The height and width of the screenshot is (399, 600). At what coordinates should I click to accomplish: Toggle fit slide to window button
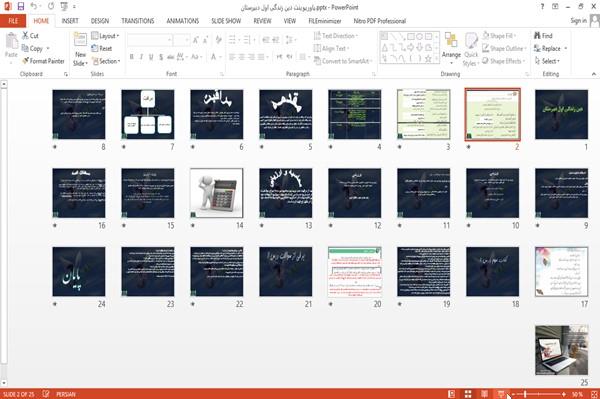pyautogui.click(x=594, y=394)
